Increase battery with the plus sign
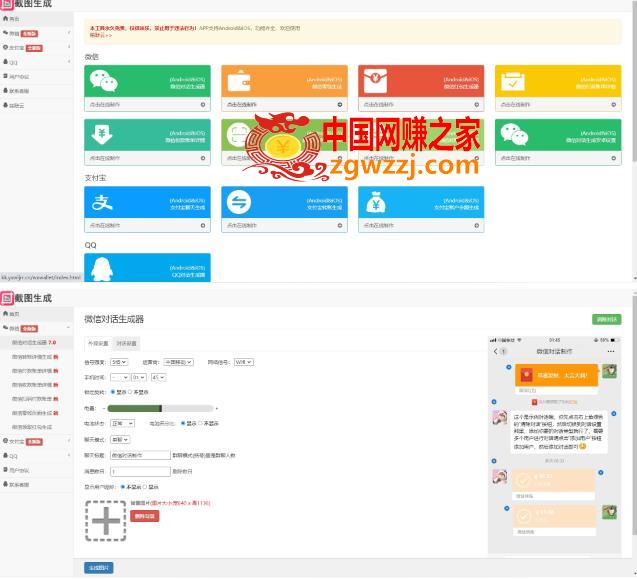 217,408
